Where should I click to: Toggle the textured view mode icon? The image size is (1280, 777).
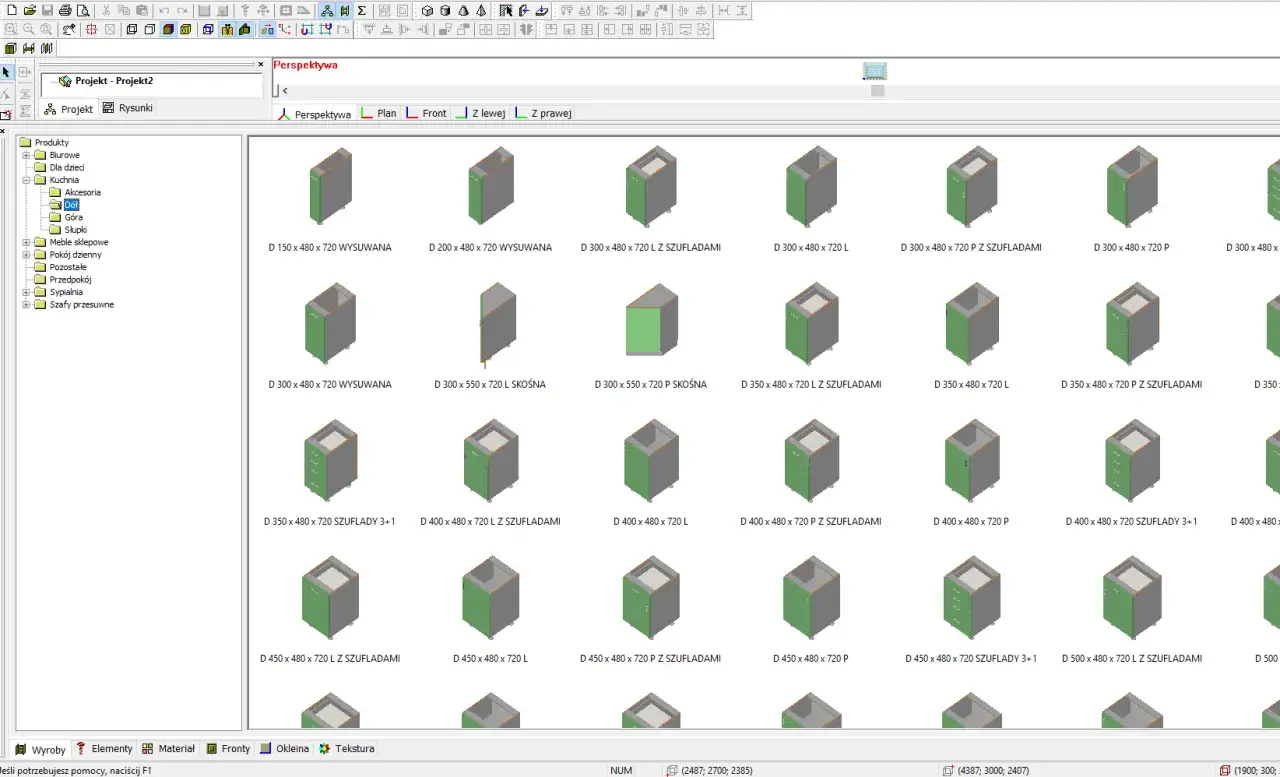coord(186,29)
